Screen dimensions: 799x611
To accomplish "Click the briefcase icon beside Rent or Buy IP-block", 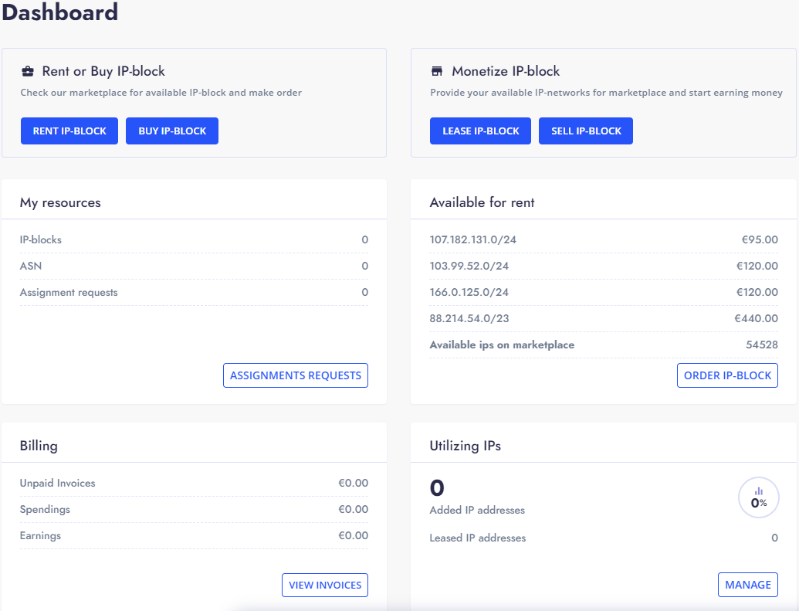I will tap(28, 72).
